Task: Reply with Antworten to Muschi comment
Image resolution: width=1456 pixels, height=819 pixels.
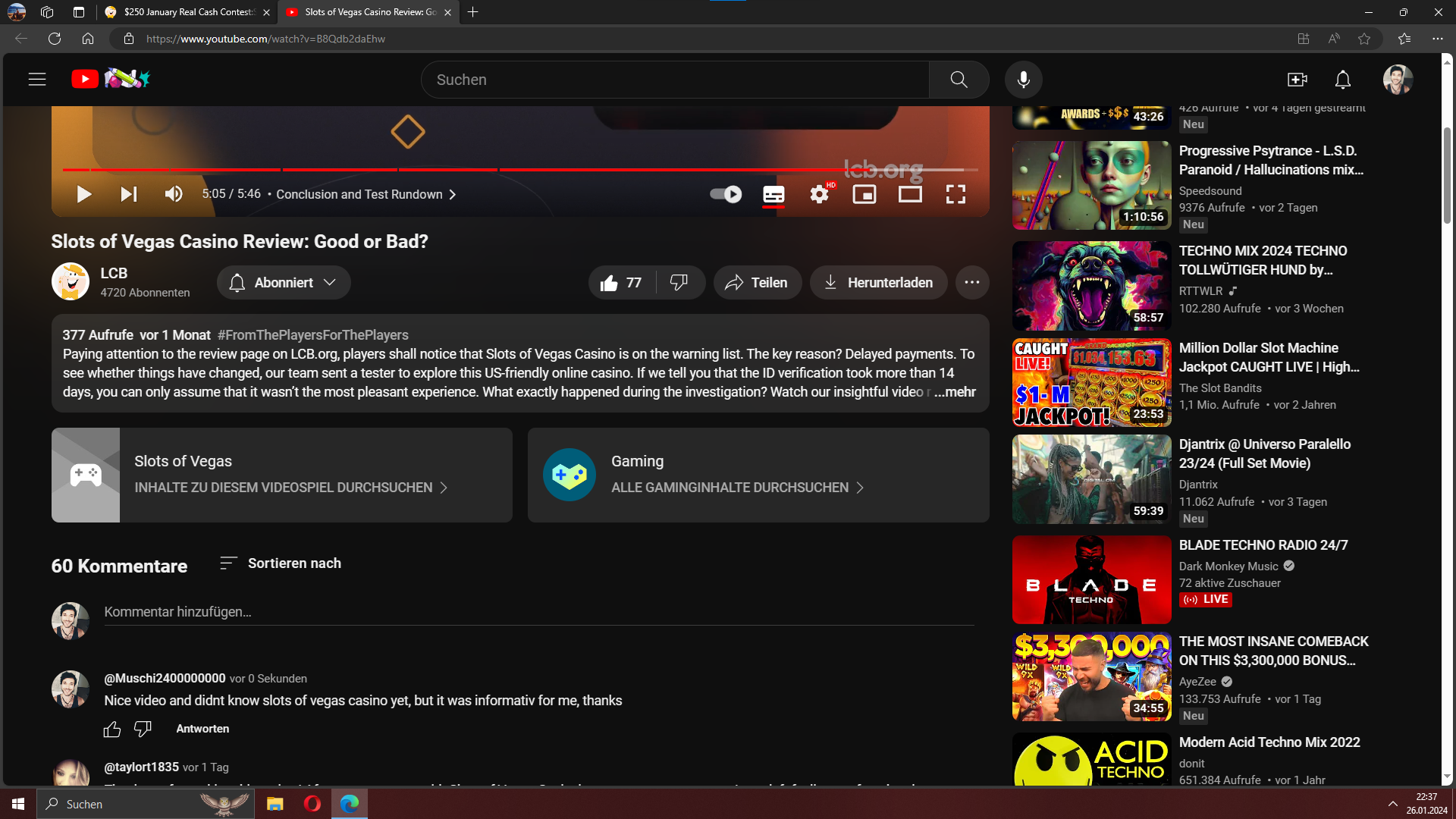Action: click(x=202, y=729)
